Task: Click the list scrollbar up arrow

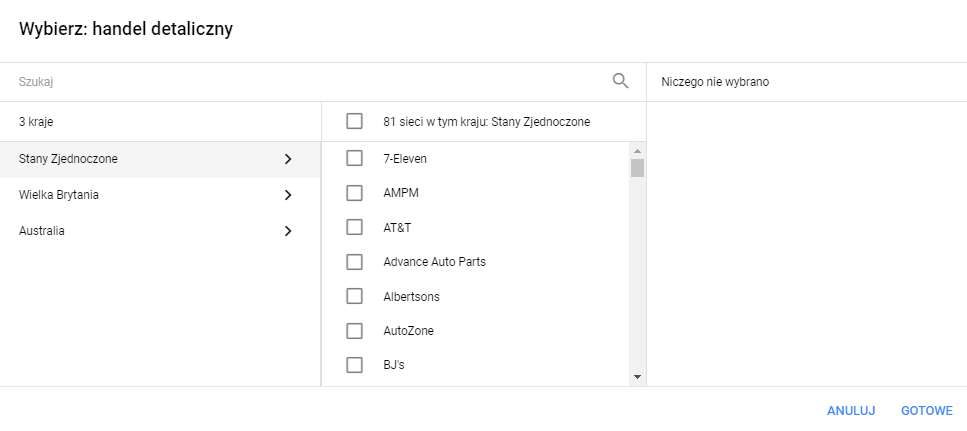Action: pos(638,151)
